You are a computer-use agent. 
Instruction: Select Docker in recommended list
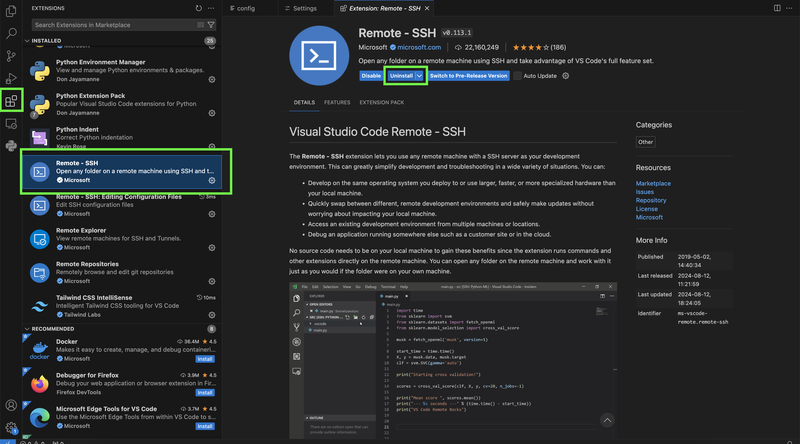click(122, 350)
